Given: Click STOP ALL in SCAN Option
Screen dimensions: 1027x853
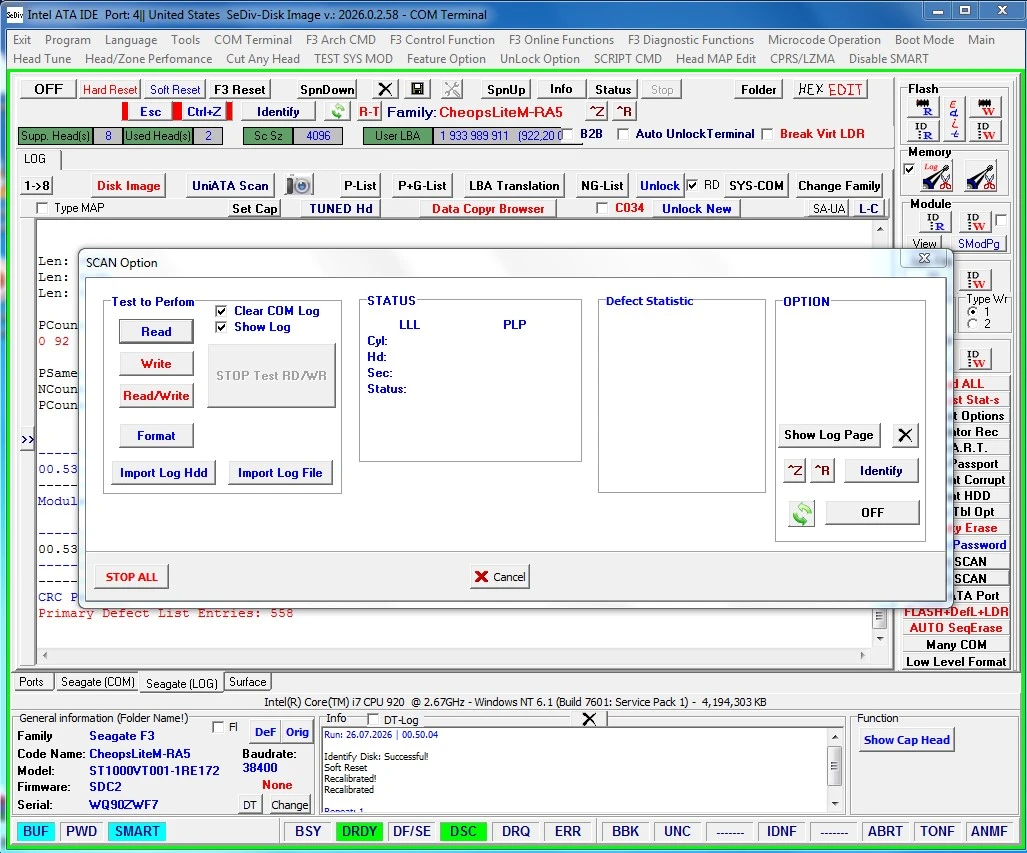Looking at the screenshot, I should (x=131, y=577).
